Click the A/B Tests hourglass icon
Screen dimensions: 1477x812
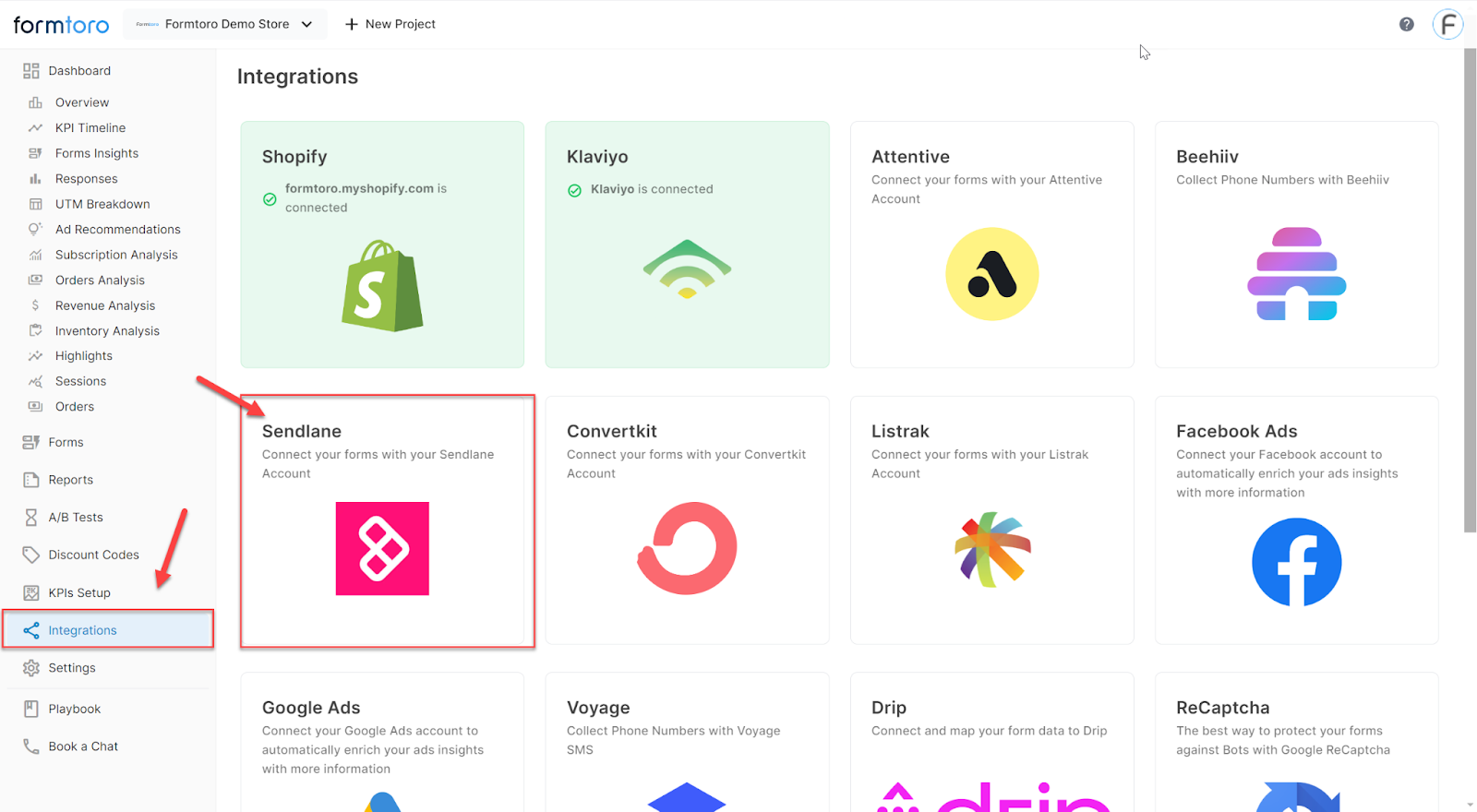[x=31, y=518]
